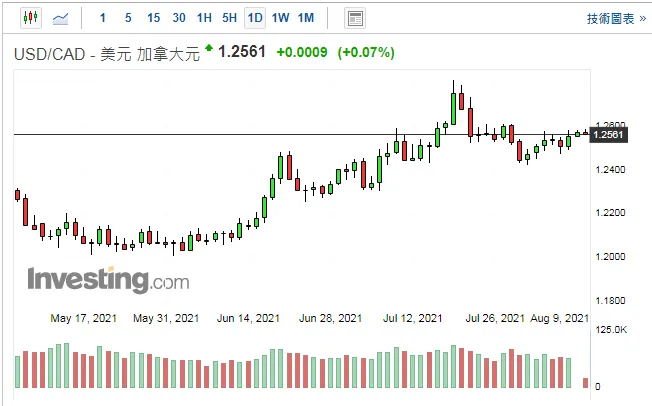Select the 5H timeframe

230,18
